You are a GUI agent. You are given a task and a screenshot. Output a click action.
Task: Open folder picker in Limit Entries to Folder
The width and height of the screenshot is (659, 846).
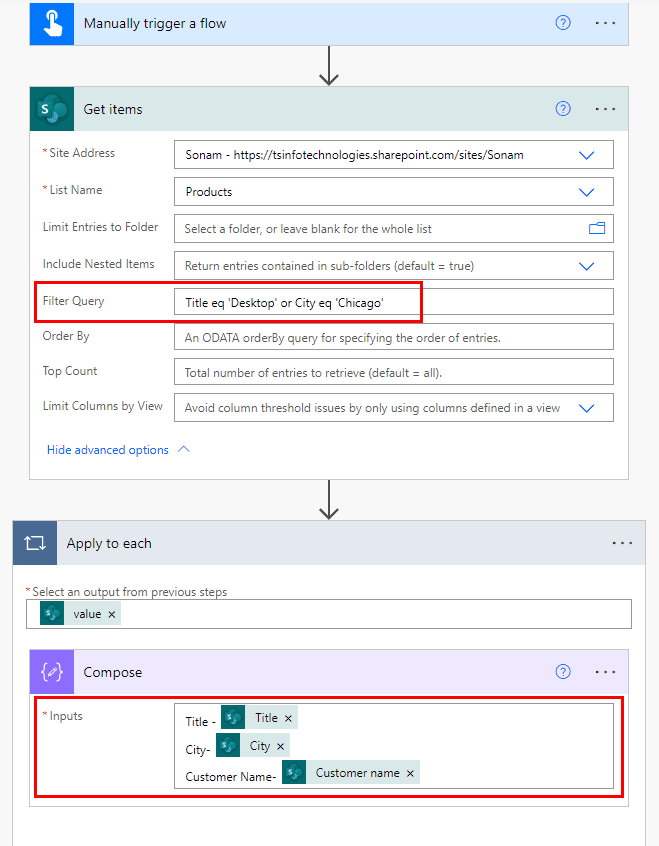click(597, 228)
